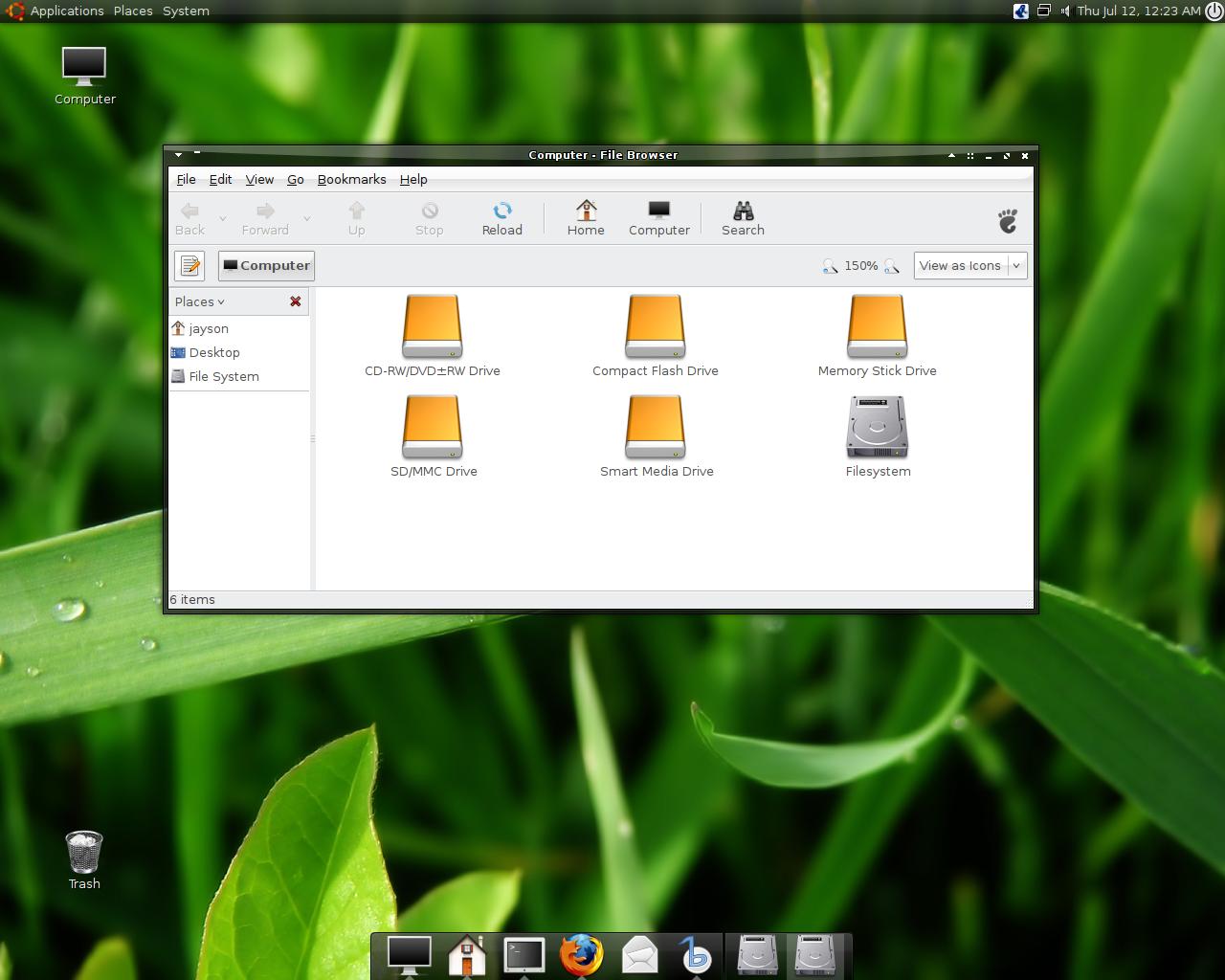
Task: Click the side pane splitter handle
Action: (312, 438)
